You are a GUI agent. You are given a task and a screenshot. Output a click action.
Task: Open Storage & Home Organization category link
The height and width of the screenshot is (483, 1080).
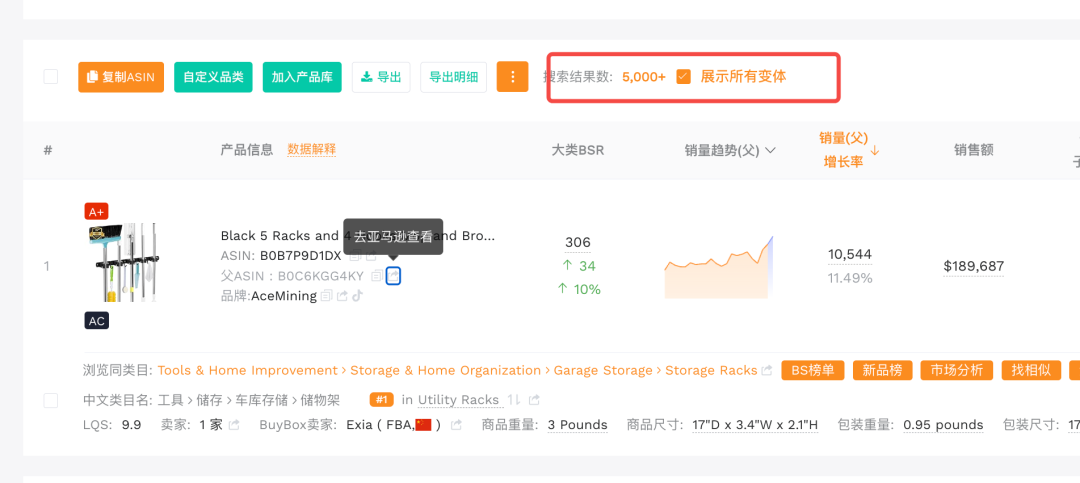click(446, 371)
